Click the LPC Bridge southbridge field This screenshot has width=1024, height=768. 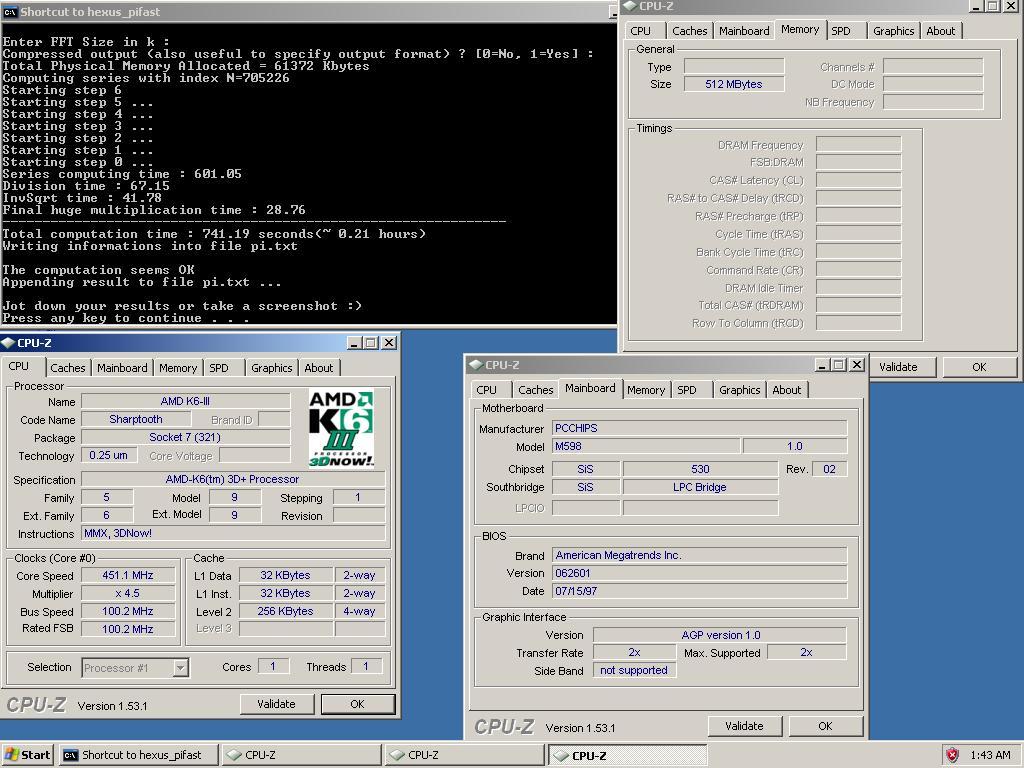(700, 487)
